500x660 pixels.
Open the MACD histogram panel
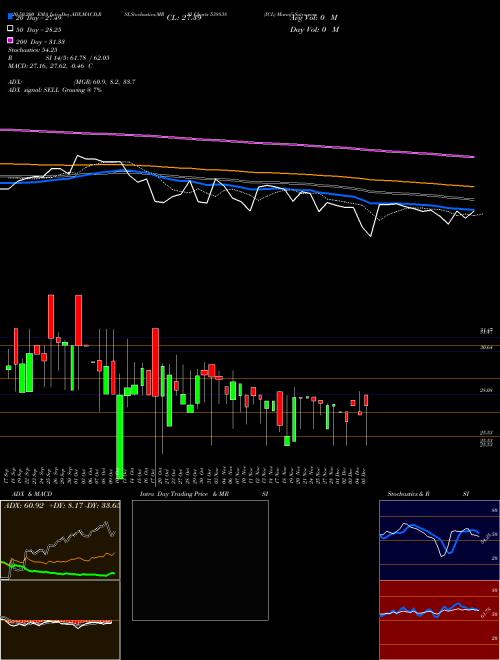click(x=60, y=620)
